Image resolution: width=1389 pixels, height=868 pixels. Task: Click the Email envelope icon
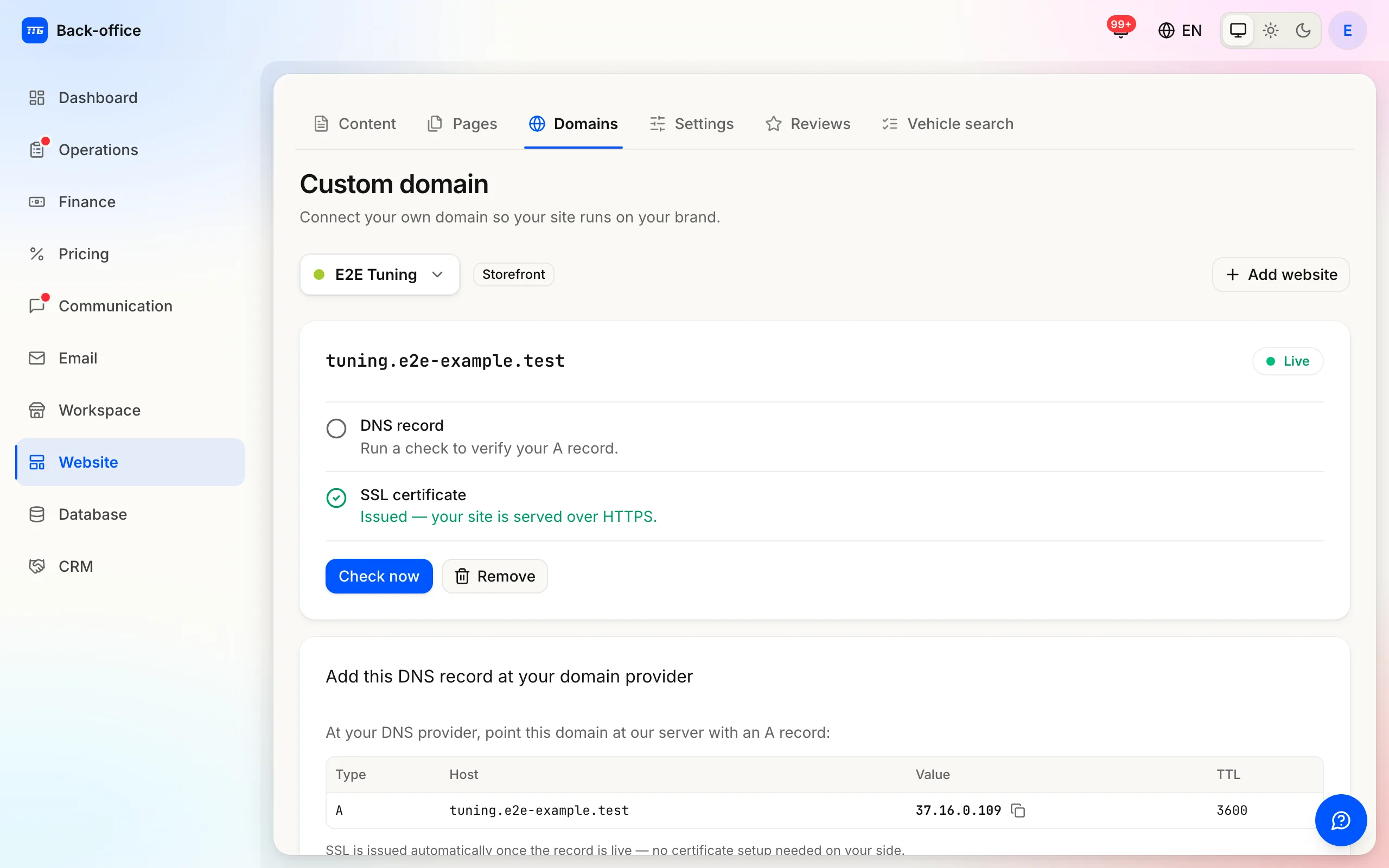(x=37, y=358)
